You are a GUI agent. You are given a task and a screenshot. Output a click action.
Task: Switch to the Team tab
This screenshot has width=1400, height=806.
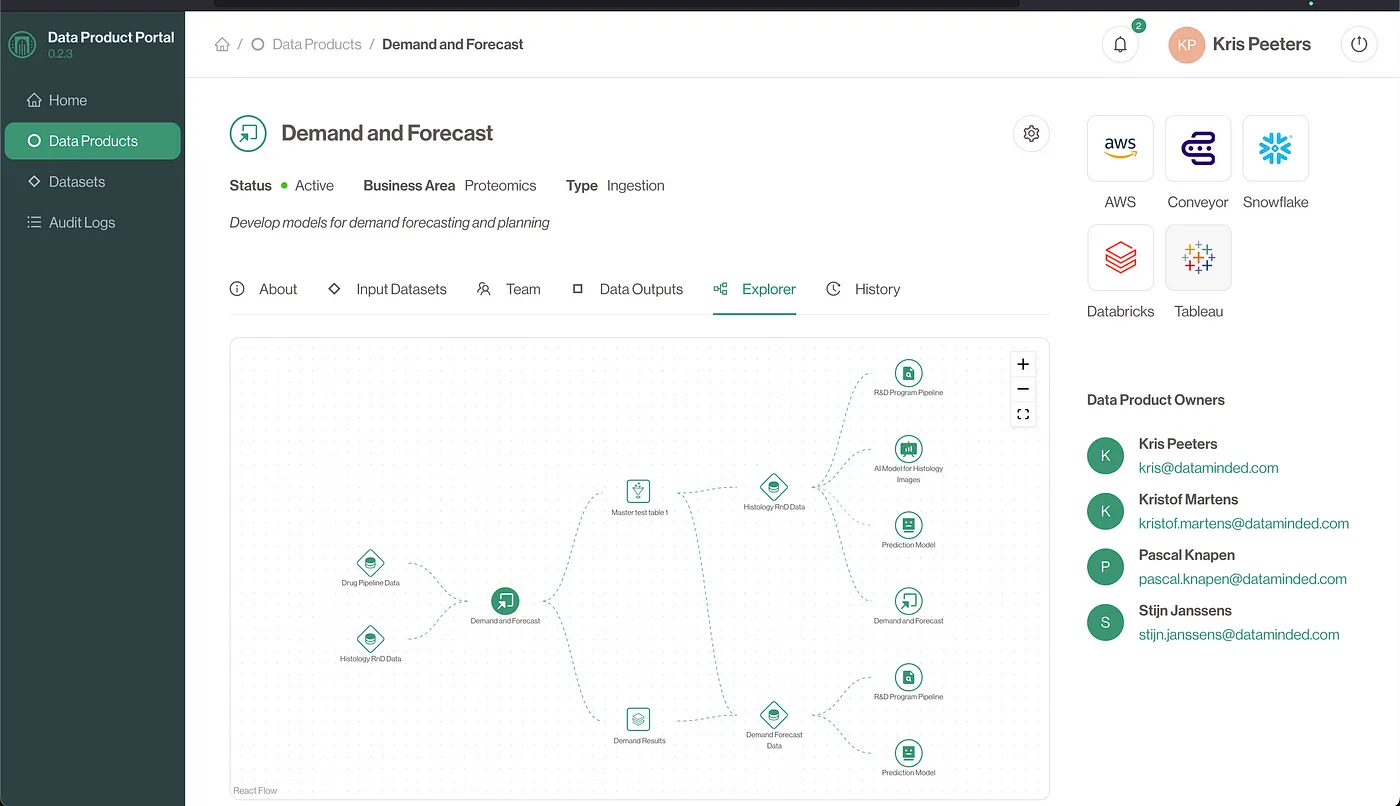tap(509, 289)
